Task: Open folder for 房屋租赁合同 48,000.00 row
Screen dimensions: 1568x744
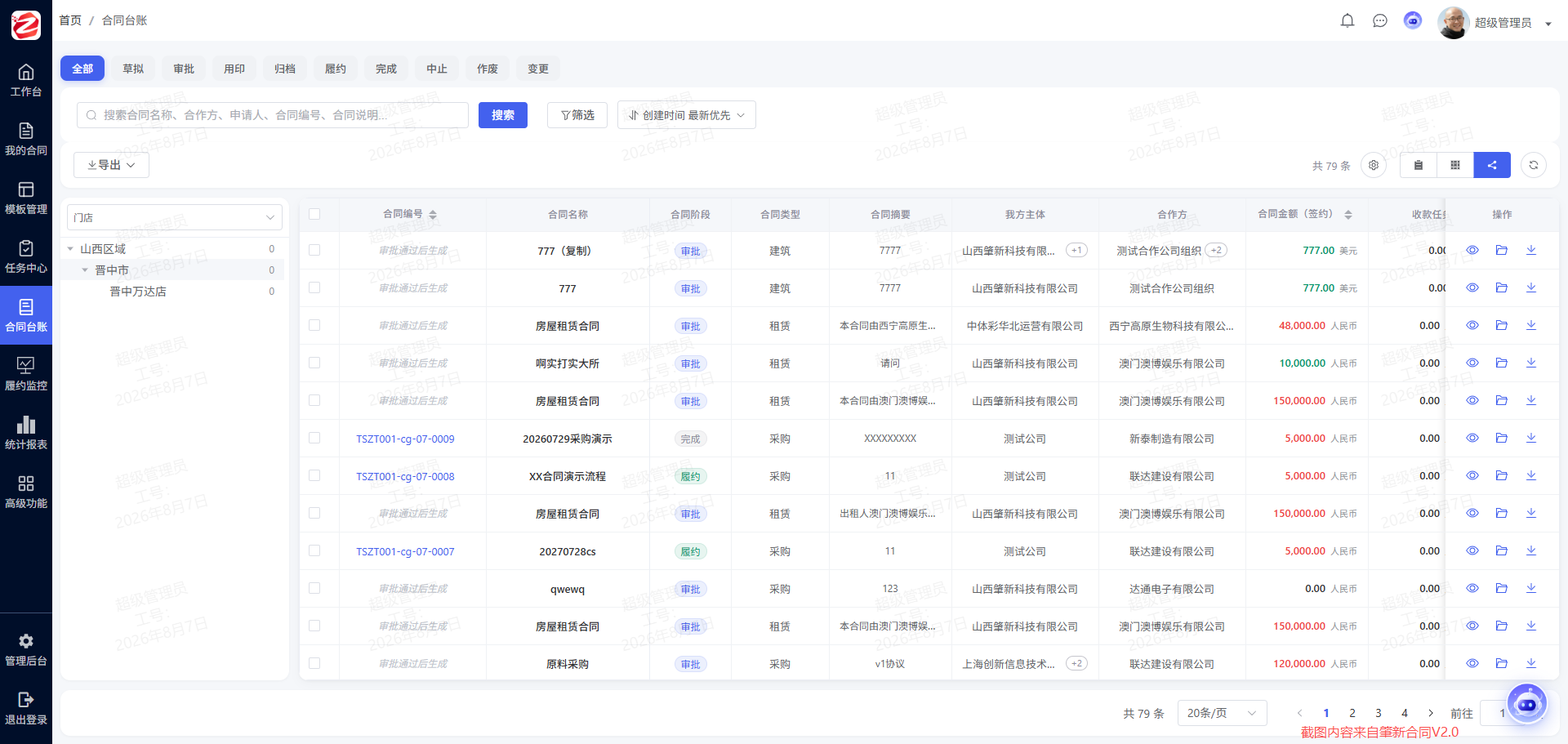Action: coord(1501,325)
